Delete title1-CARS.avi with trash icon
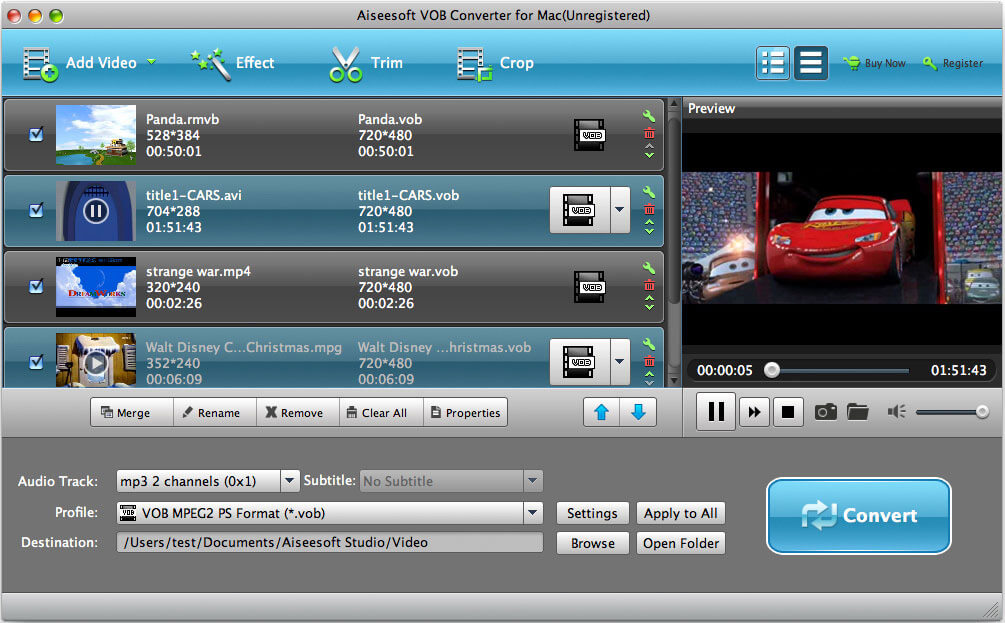The image size is (1005, 623). (x=649, y=209)
